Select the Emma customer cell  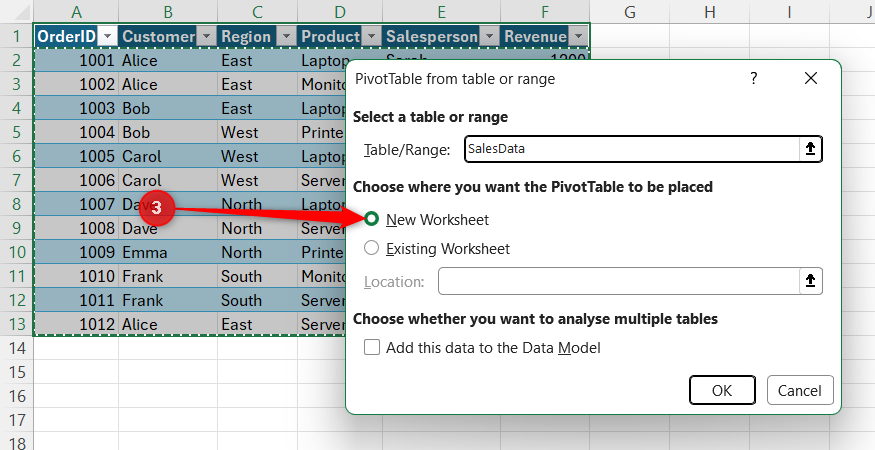(x=168, y=252)
